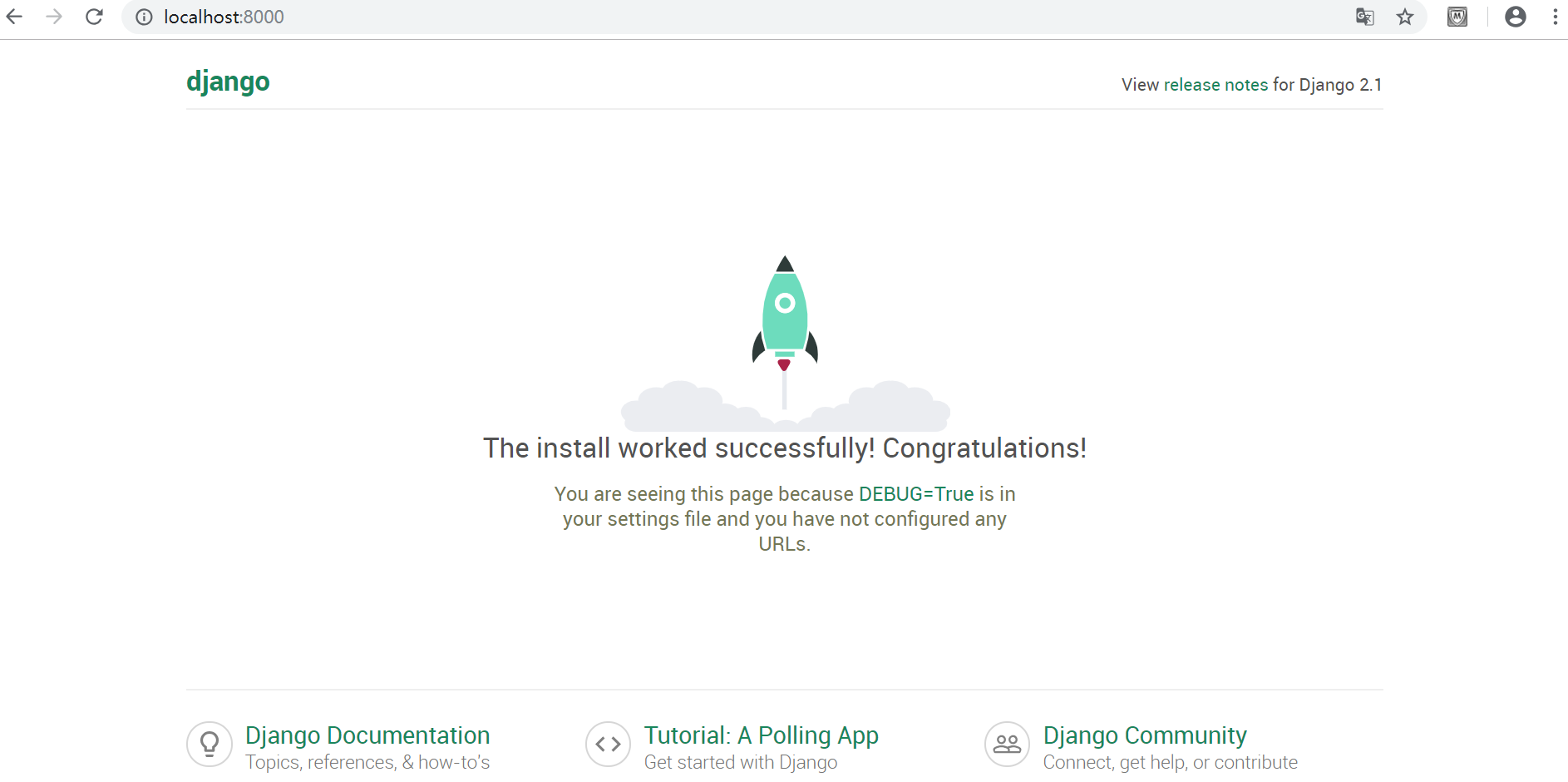Open the release notes link

(x=1215, y=84)
